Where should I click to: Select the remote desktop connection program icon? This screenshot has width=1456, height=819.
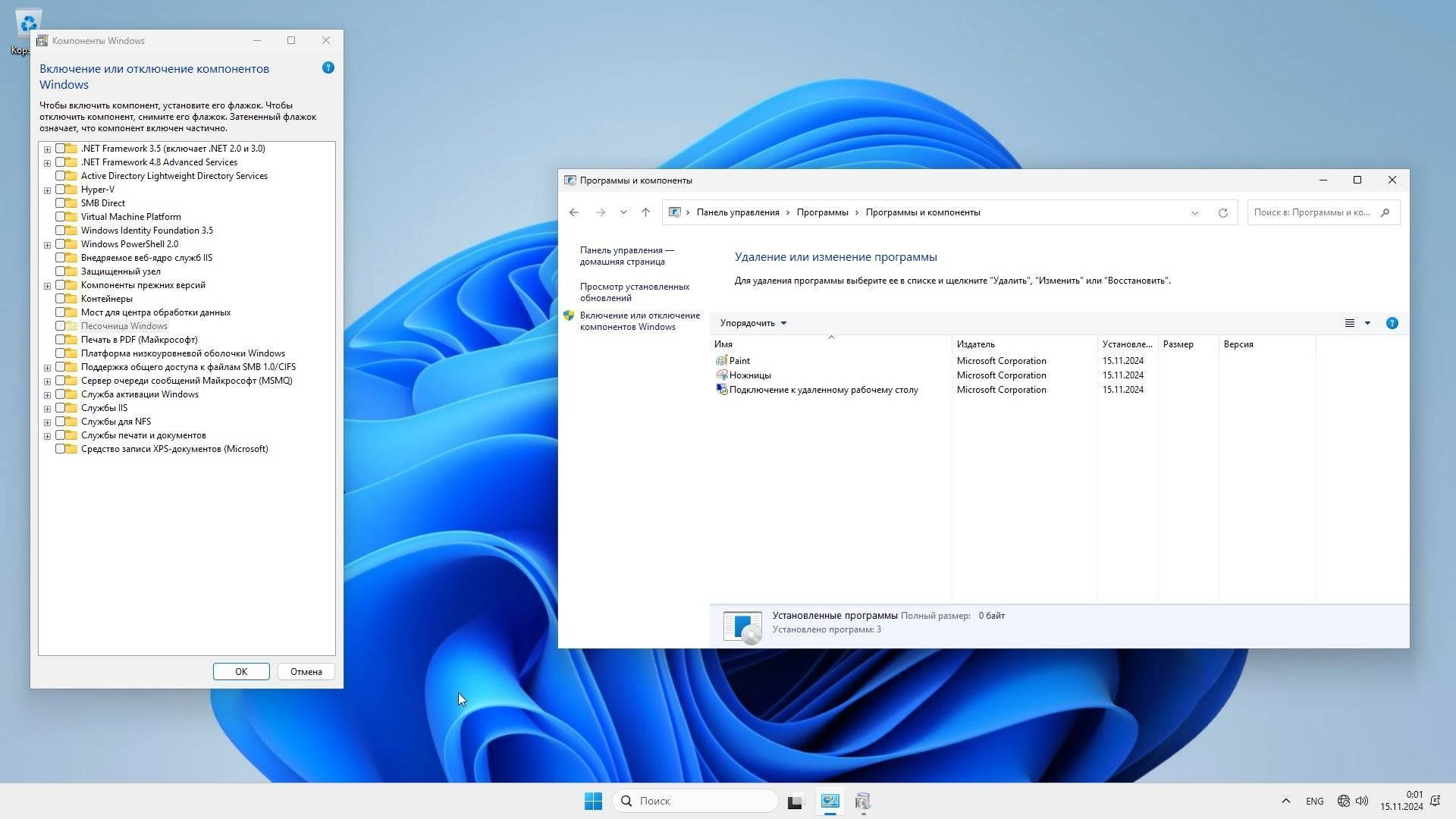tap(721, 390)
